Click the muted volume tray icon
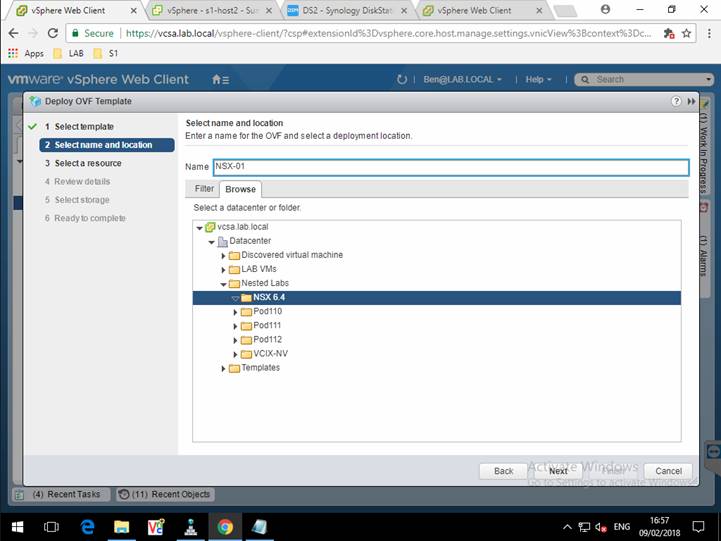The height and width of the screenshot is (541, 721). (601, 527)
